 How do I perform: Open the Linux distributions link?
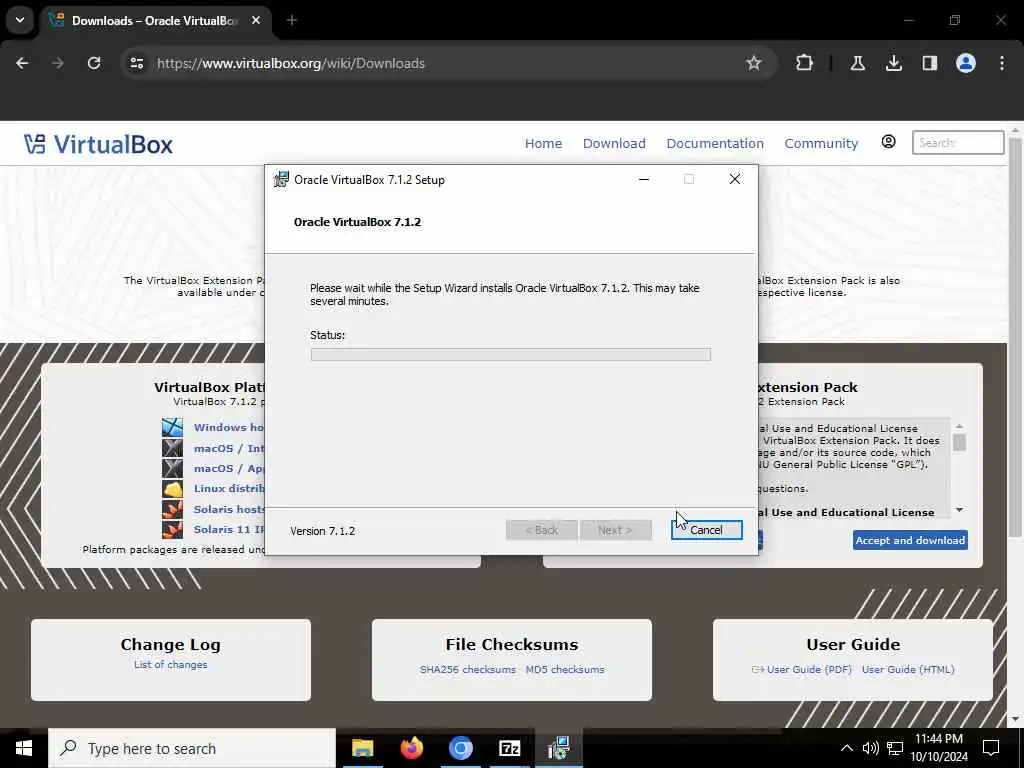(229, 488)
